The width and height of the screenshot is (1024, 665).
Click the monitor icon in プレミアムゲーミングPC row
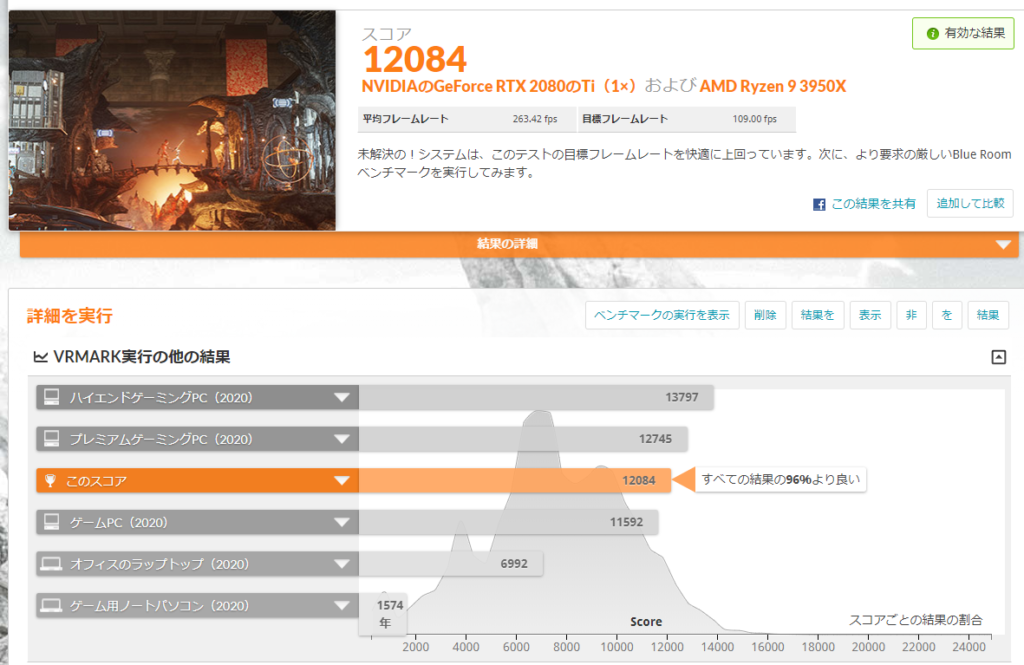[x=52, y=438]
